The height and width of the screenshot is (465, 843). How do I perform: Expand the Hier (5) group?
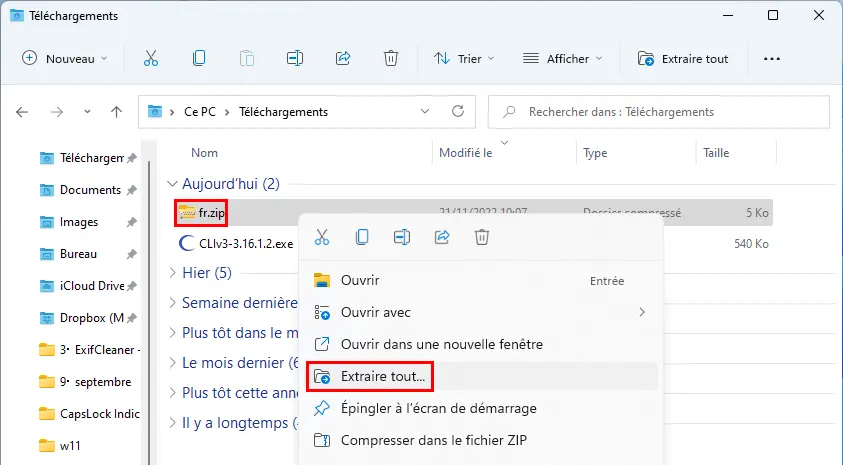(173, 273)
